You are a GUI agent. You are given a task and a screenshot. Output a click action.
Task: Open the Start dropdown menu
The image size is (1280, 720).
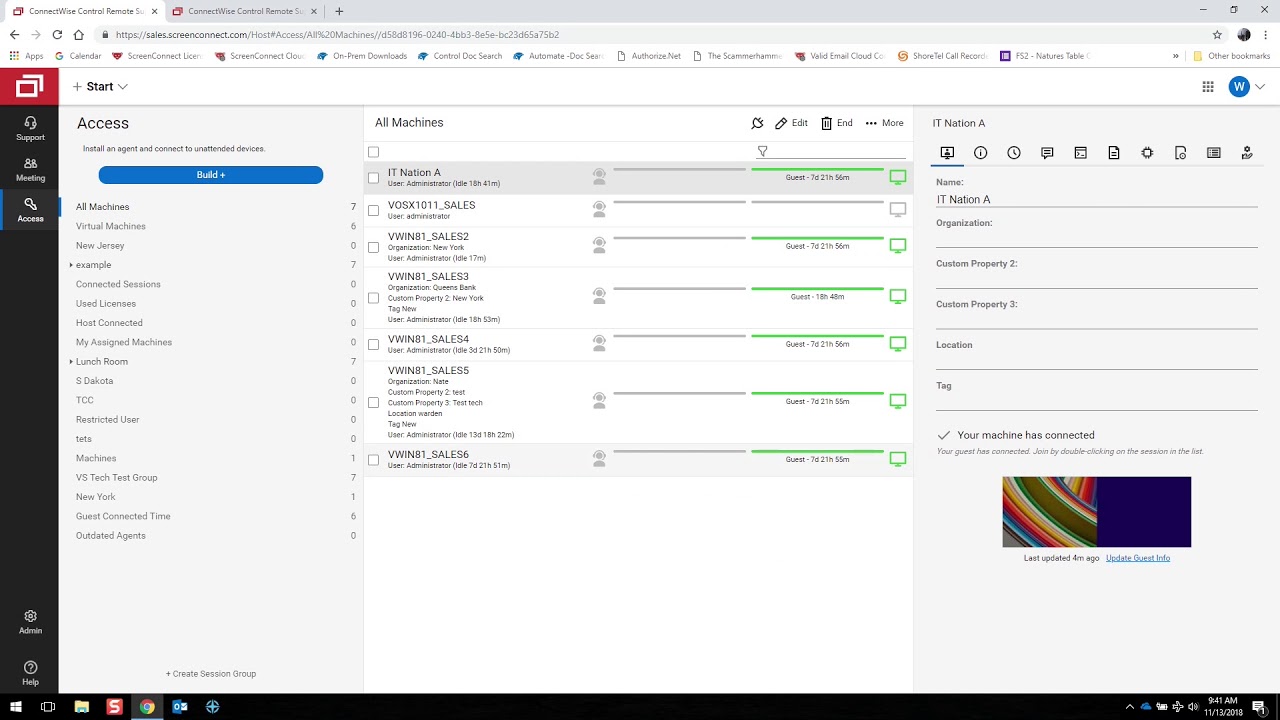pos(100,87)
